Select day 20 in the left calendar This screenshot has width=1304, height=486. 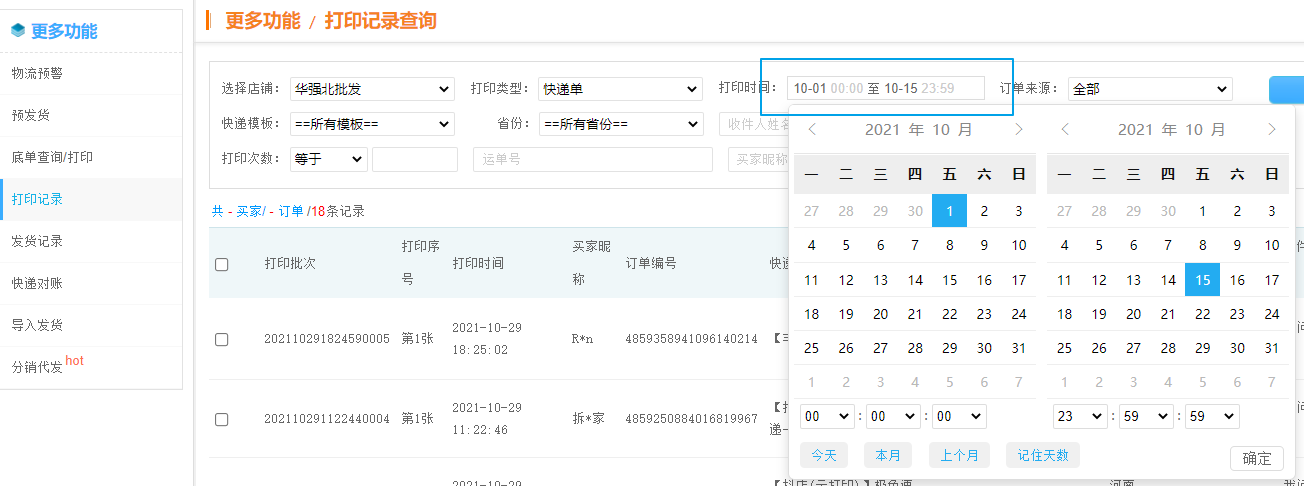881,314
